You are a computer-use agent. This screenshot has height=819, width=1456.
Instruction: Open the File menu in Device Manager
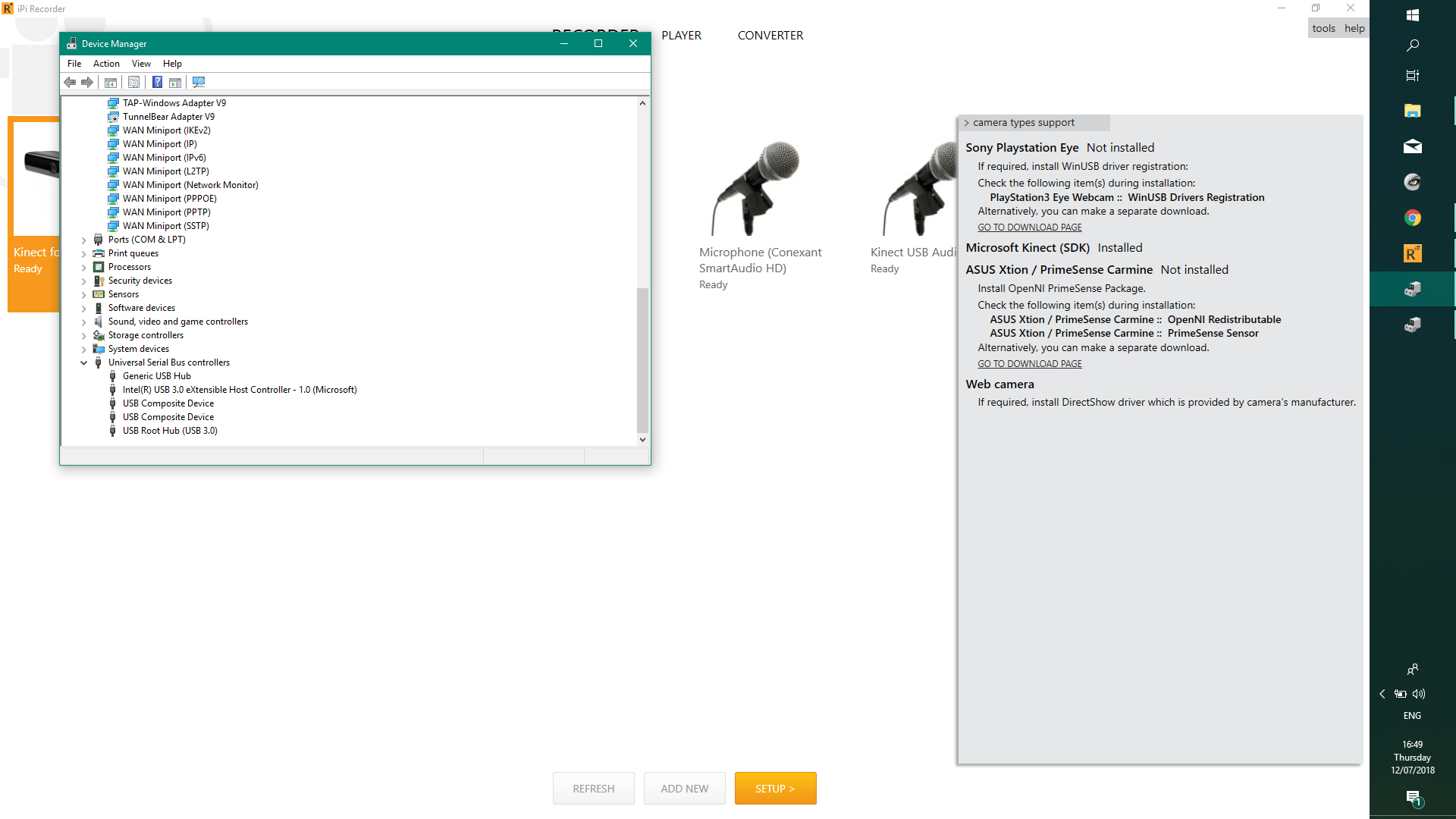point(74,64)
